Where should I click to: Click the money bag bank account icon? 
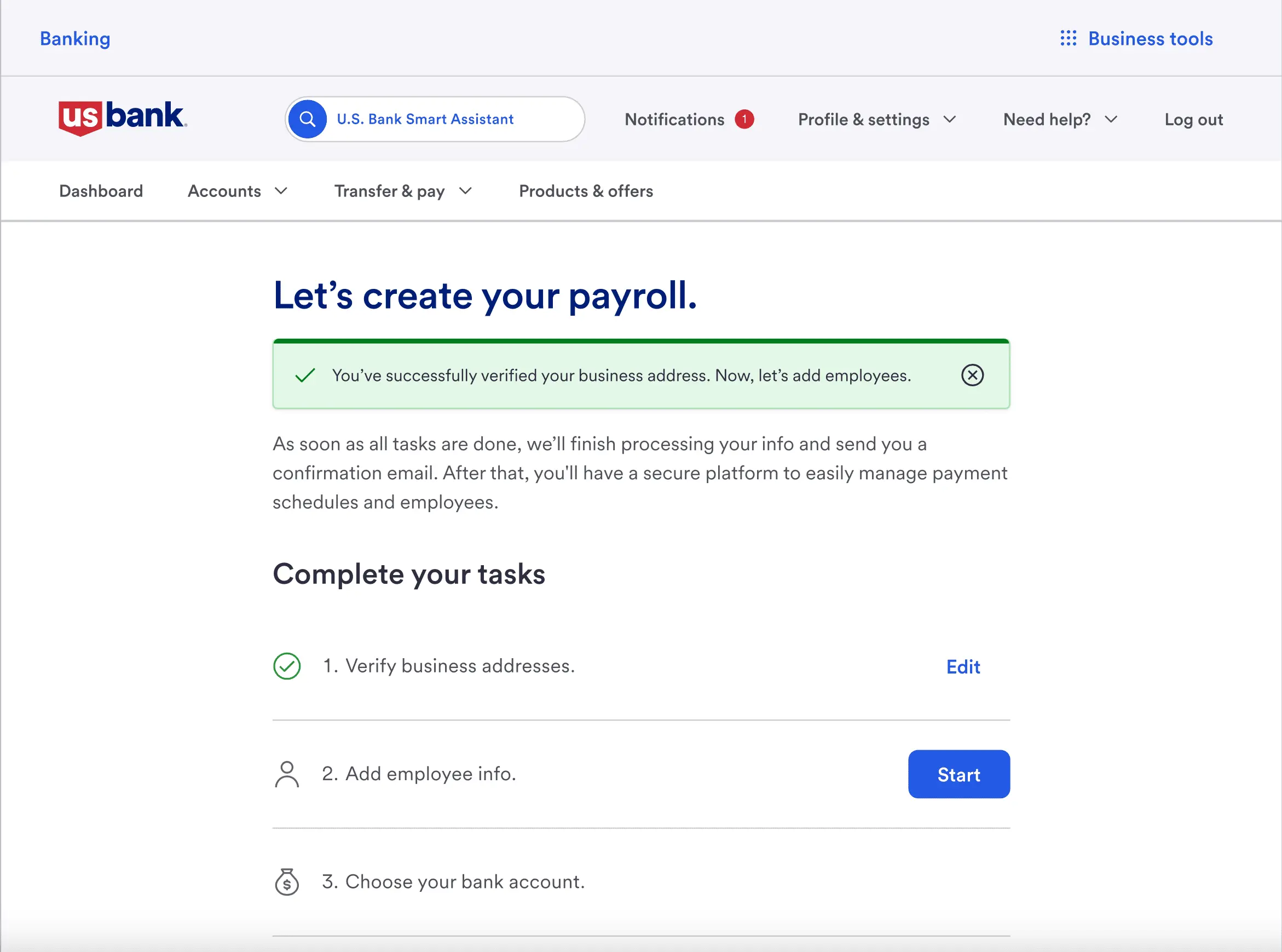pos(286,882)
